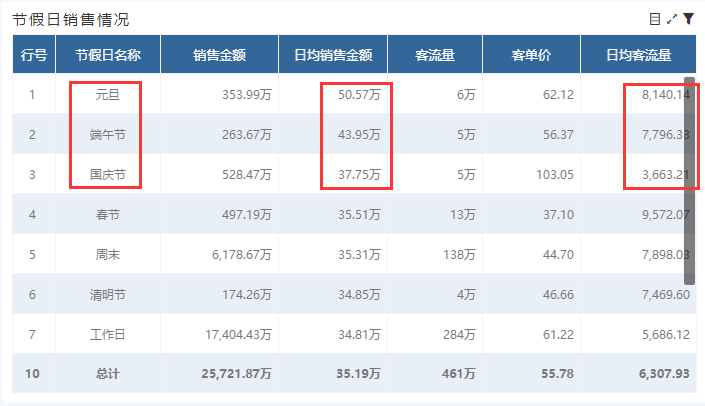
Task: Select the 节假日名称 column header
Action: (107, 55)
